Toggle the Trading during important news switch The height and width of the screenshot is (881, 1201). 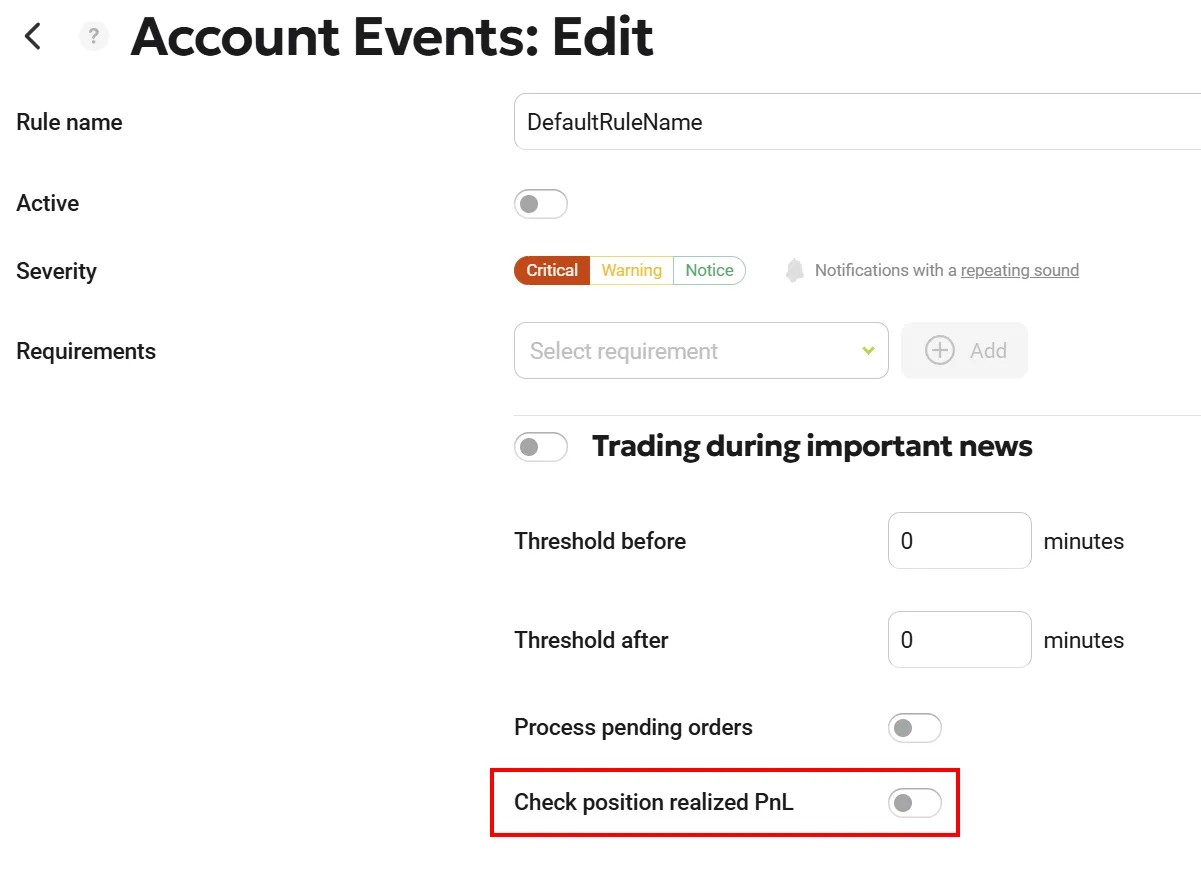pyautogui.click(x=540, y=446)
